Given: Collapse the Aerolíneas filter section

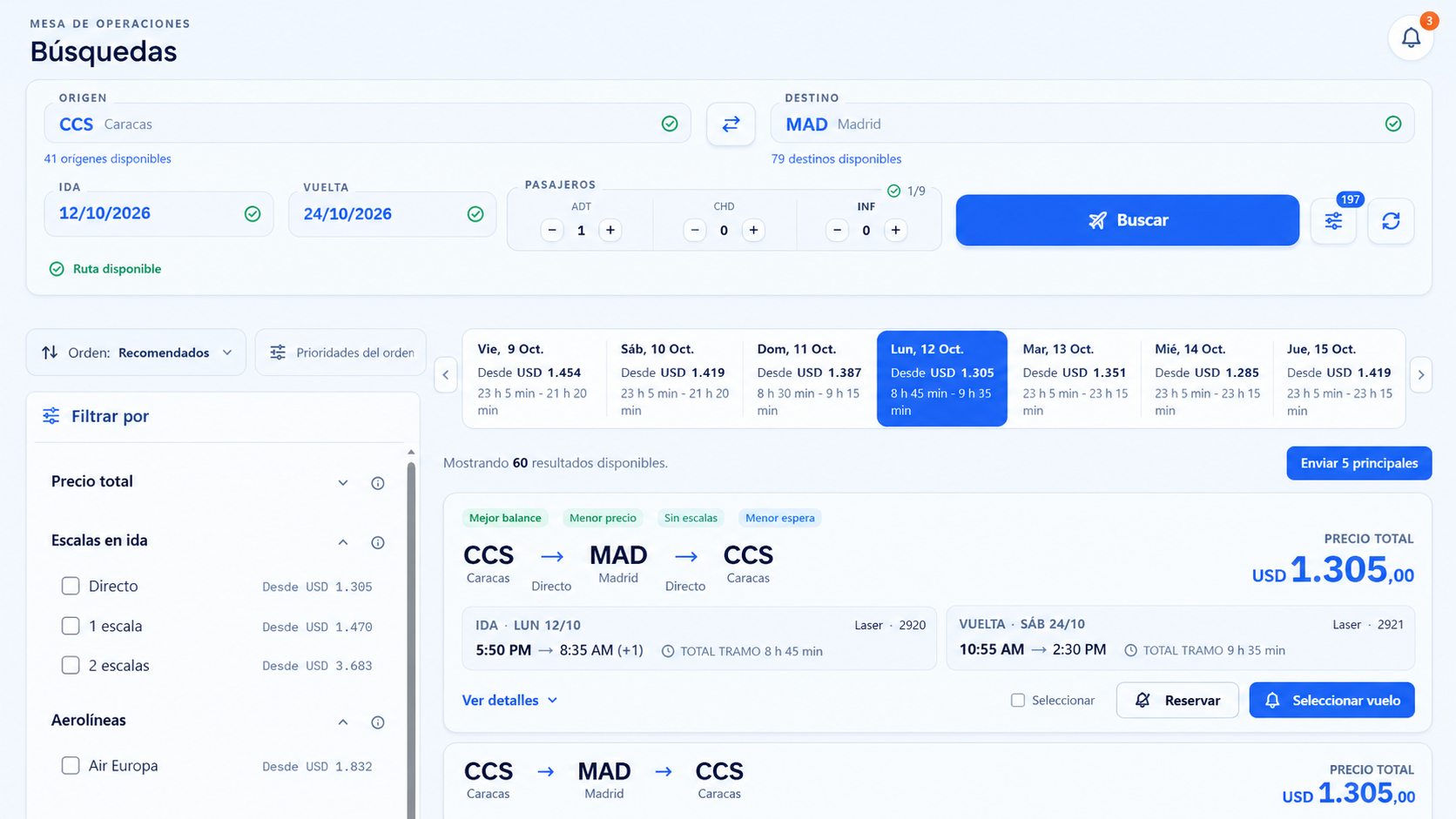Looking at the screenshot, I should (343, 722).
